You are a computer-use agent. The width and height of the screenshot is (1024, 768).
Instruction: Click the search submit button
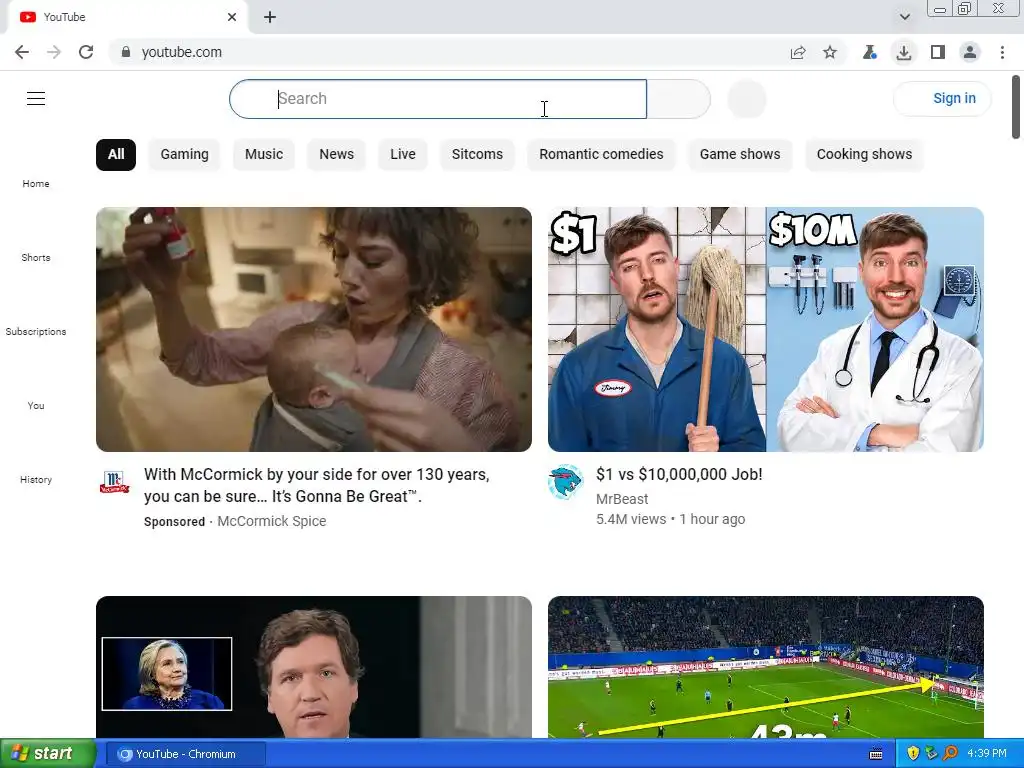click(x=679, y=99)
